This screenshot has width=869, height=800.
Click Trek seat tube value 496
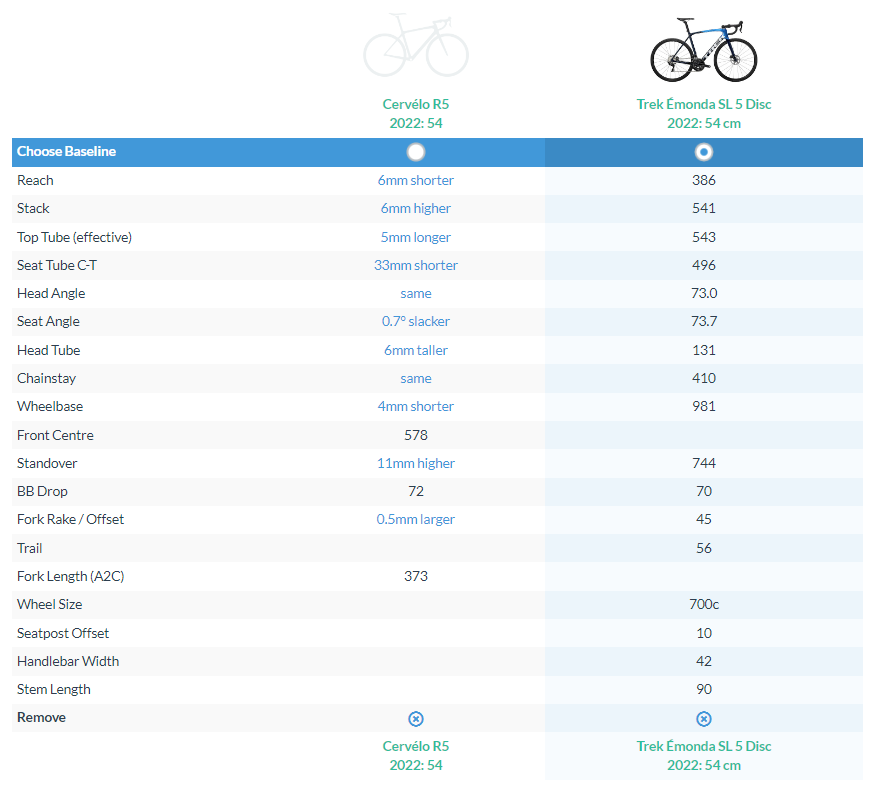pyautogui.click(x=703, y=265)
